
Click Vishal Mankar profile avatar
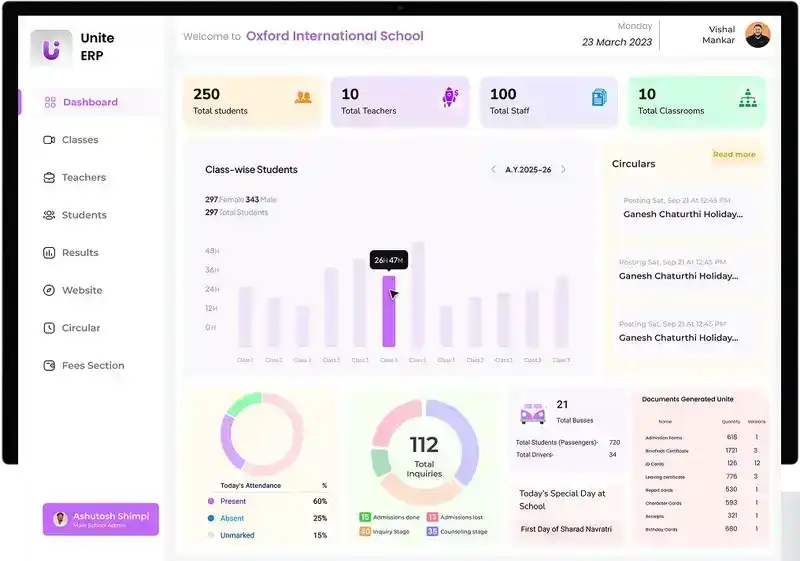pos(758,35)
